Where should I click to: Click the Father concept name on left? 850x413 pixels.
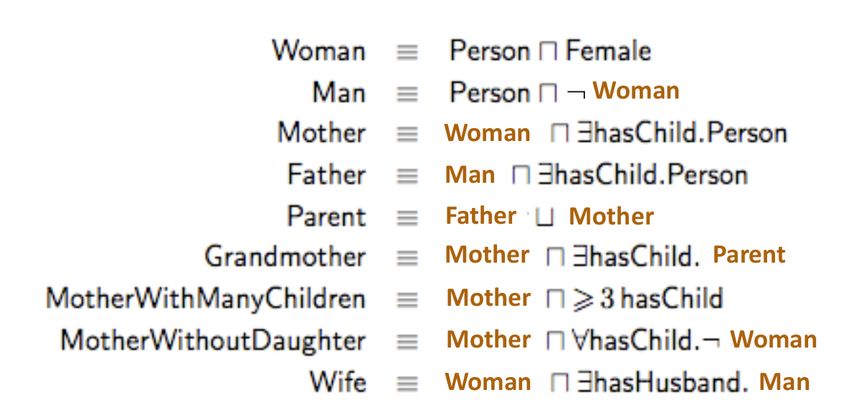tap(326, 175)
